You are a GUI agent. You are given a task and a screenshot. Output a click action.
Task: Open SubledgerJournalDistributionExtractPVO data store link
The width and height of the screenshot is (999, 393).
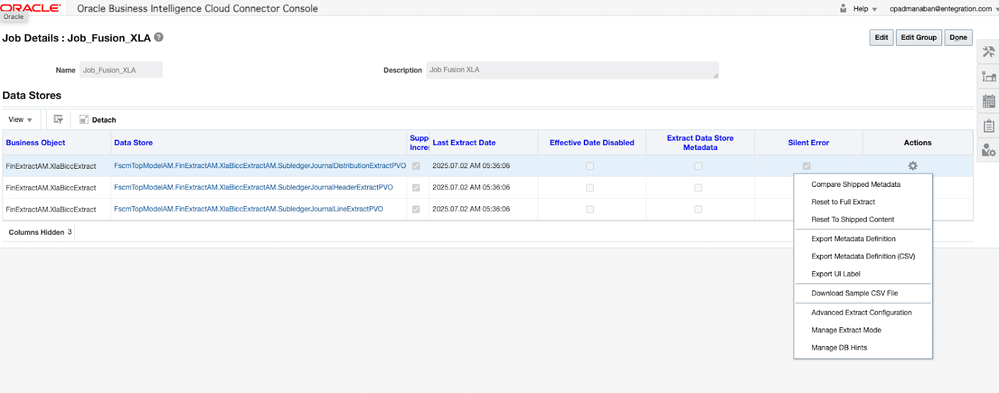pos(259,166)
